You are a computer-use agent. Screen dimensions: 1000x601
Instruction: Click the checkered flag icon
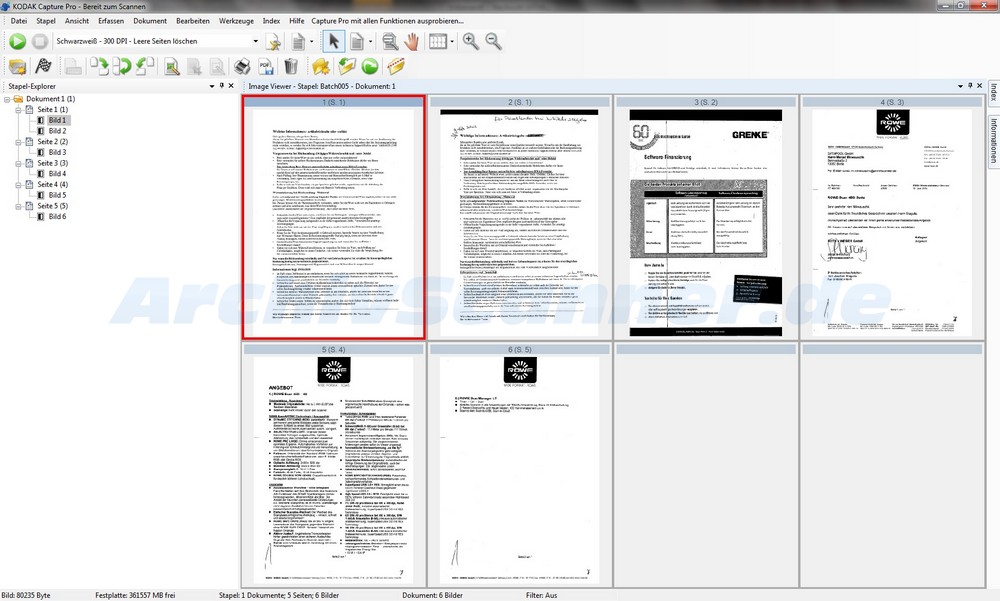click(x=43, y=67)
